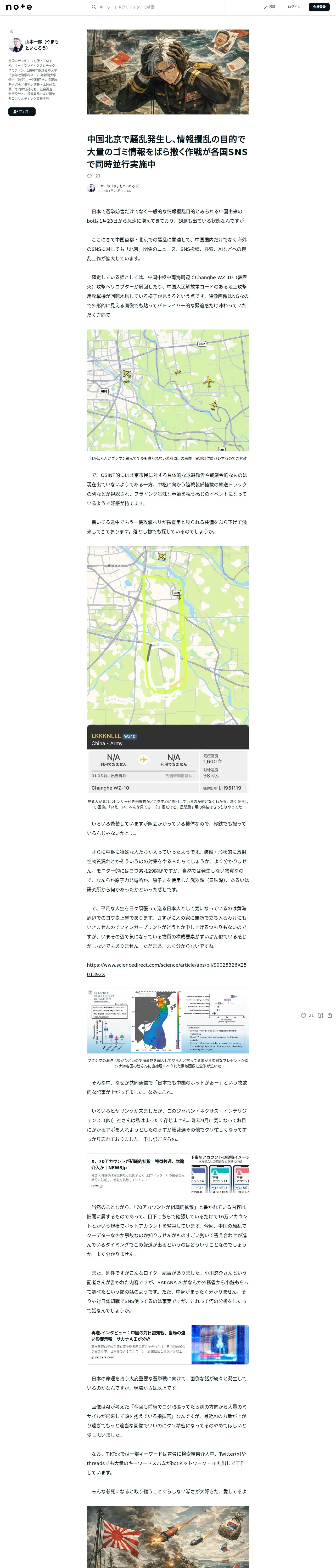Open the first flight-tracker map image

(168, 390)
